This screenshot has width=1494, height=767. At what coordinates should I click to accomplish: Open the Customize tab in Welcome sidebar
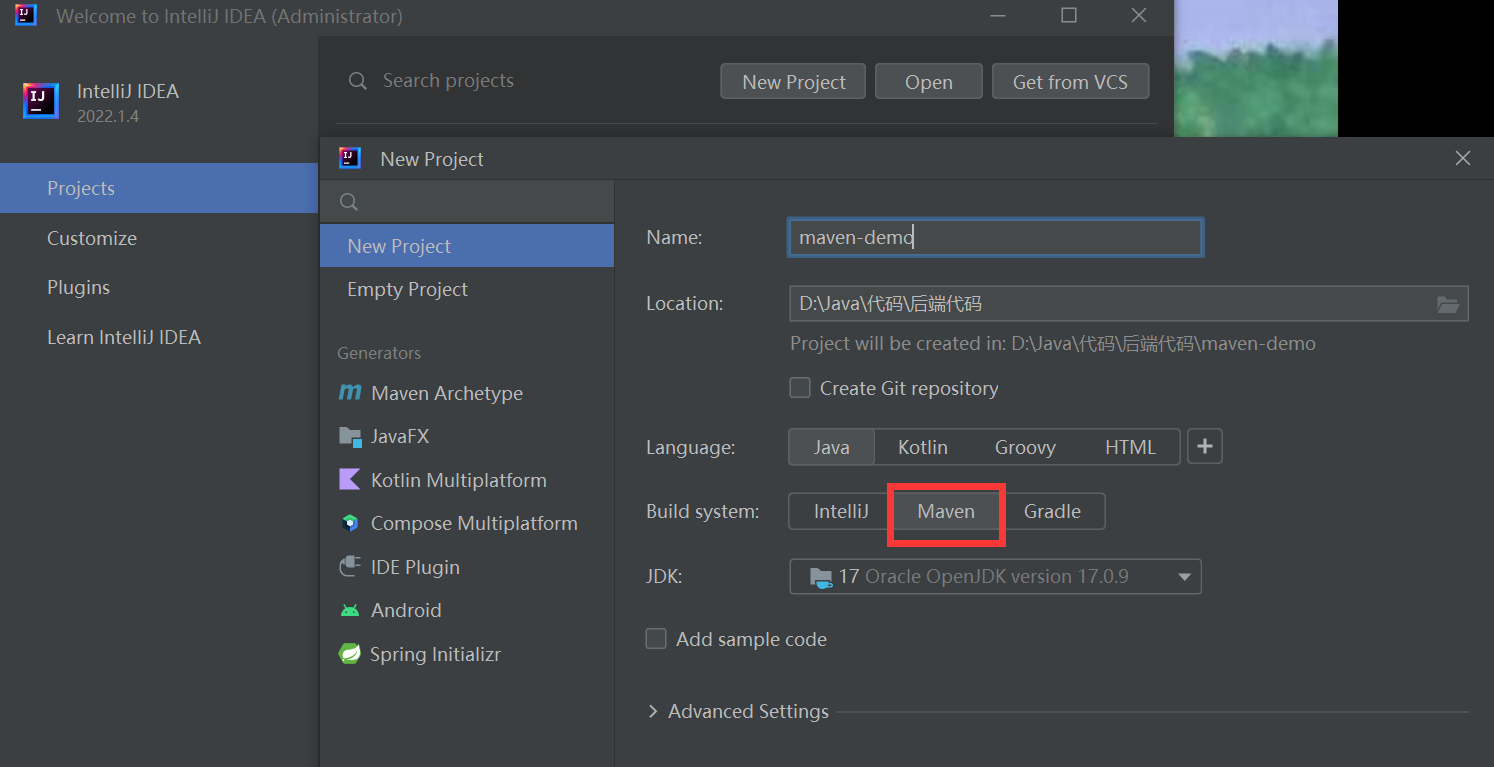click(x=159, y=238)
